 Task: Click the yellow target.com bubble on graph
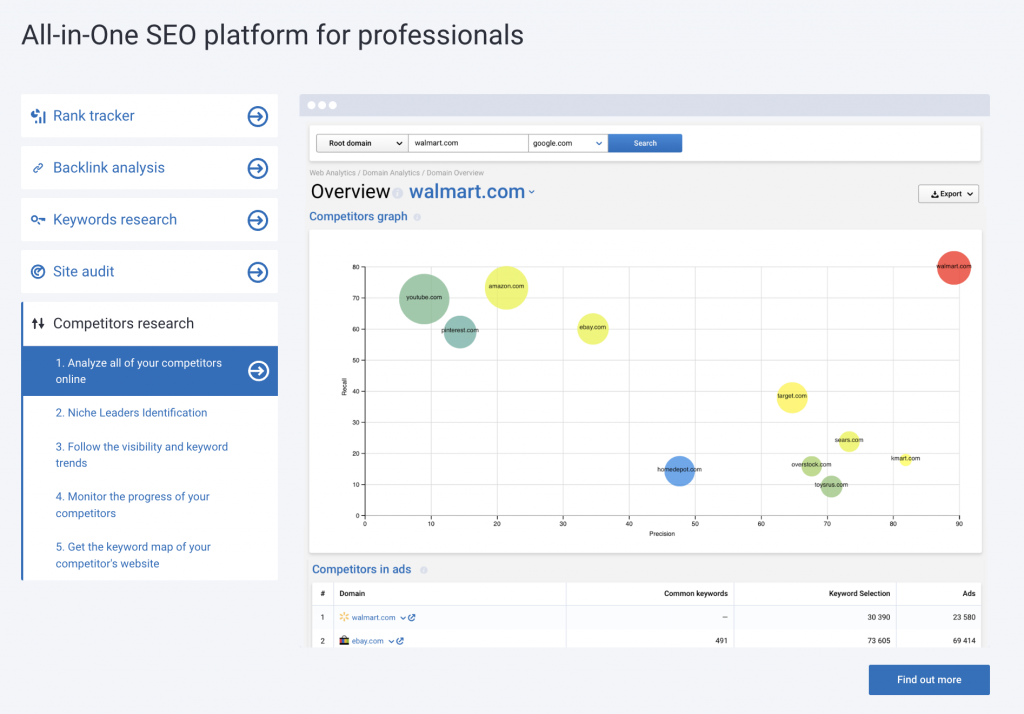click(792, 397)
